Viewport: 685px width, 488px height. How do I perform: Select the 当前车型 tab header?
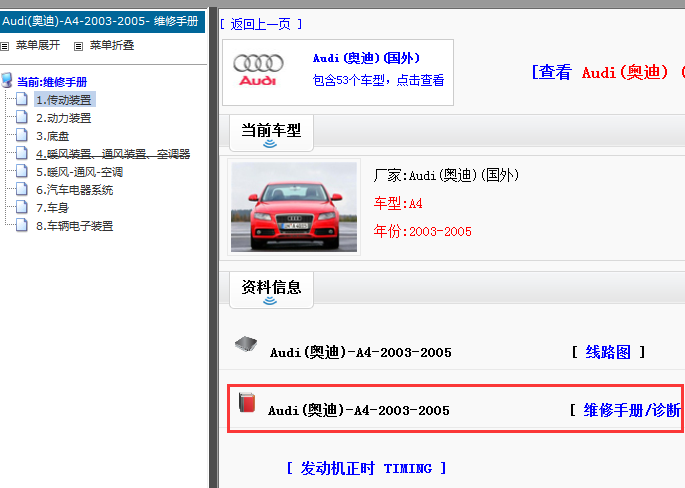click(271, 133)
